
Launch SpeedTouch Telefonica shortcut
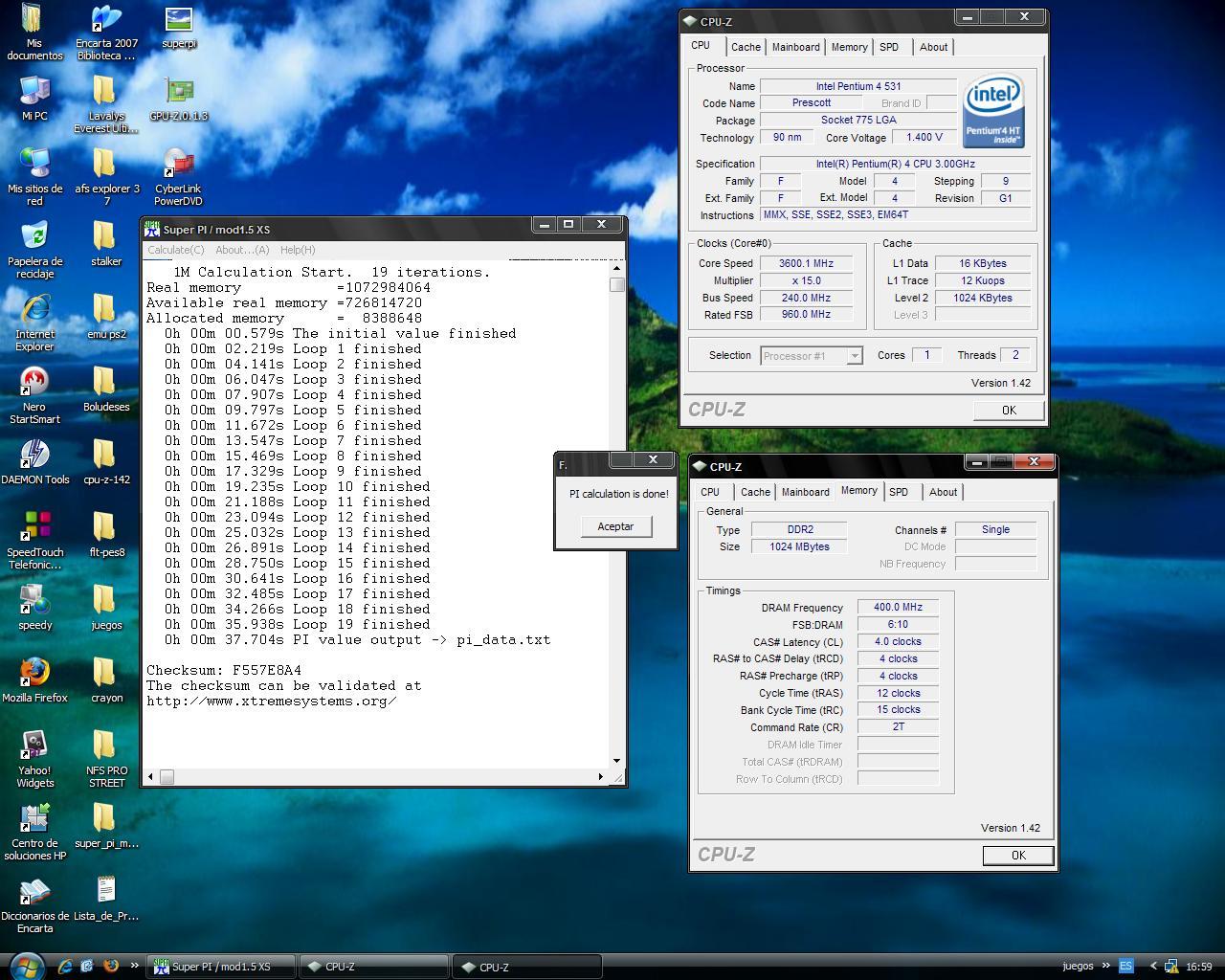tap(34, 541)
